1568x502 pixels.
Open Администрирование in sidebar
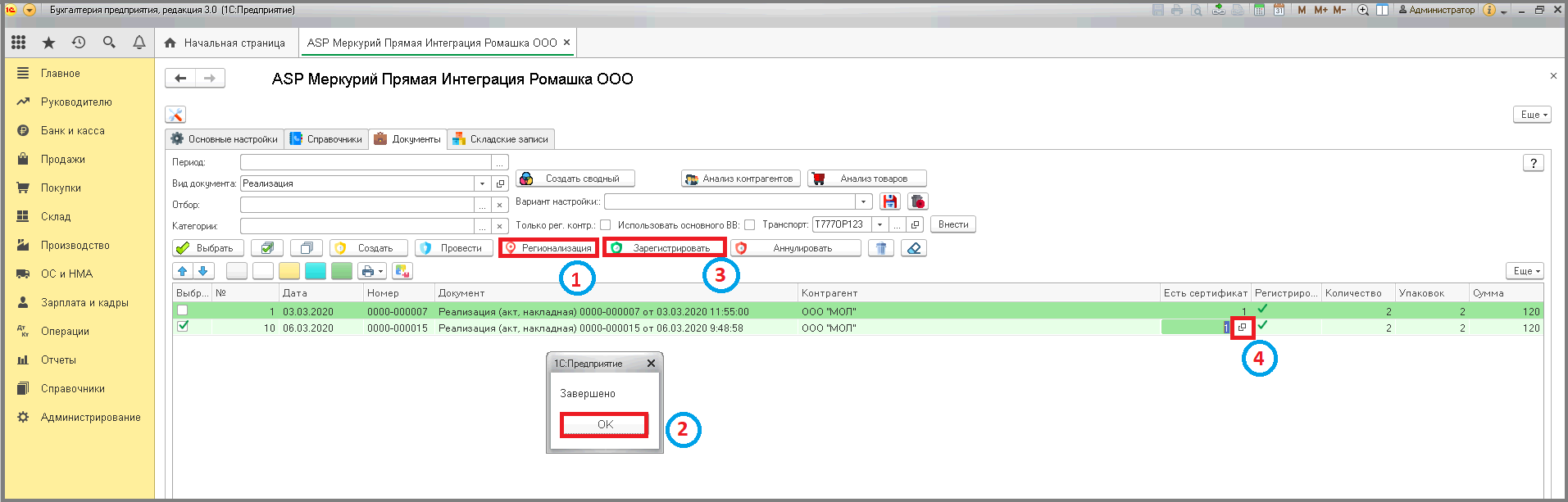[x=91, y=417]
